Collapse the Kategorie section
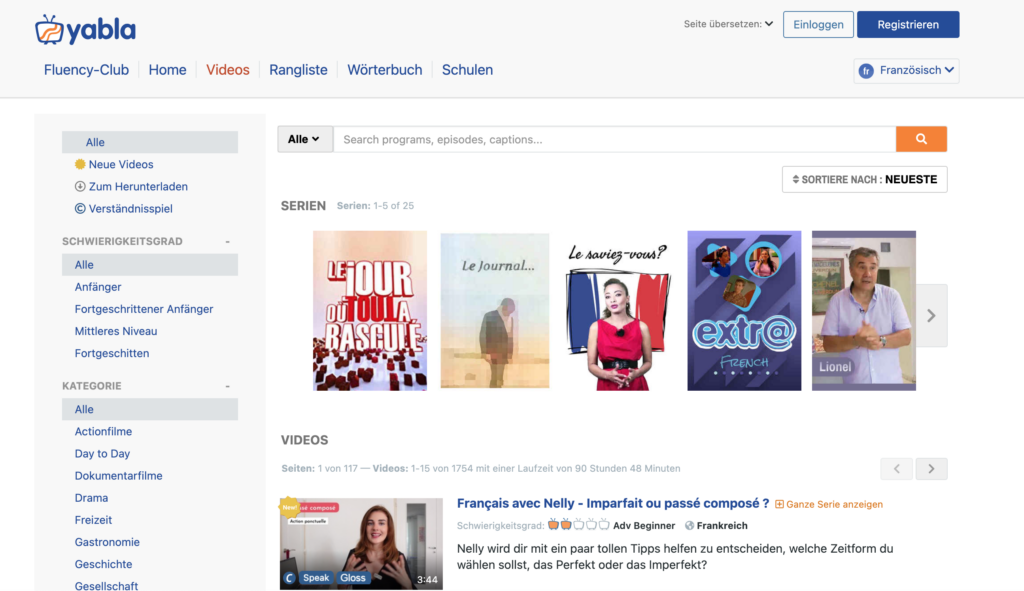 (x=227, y=386)
